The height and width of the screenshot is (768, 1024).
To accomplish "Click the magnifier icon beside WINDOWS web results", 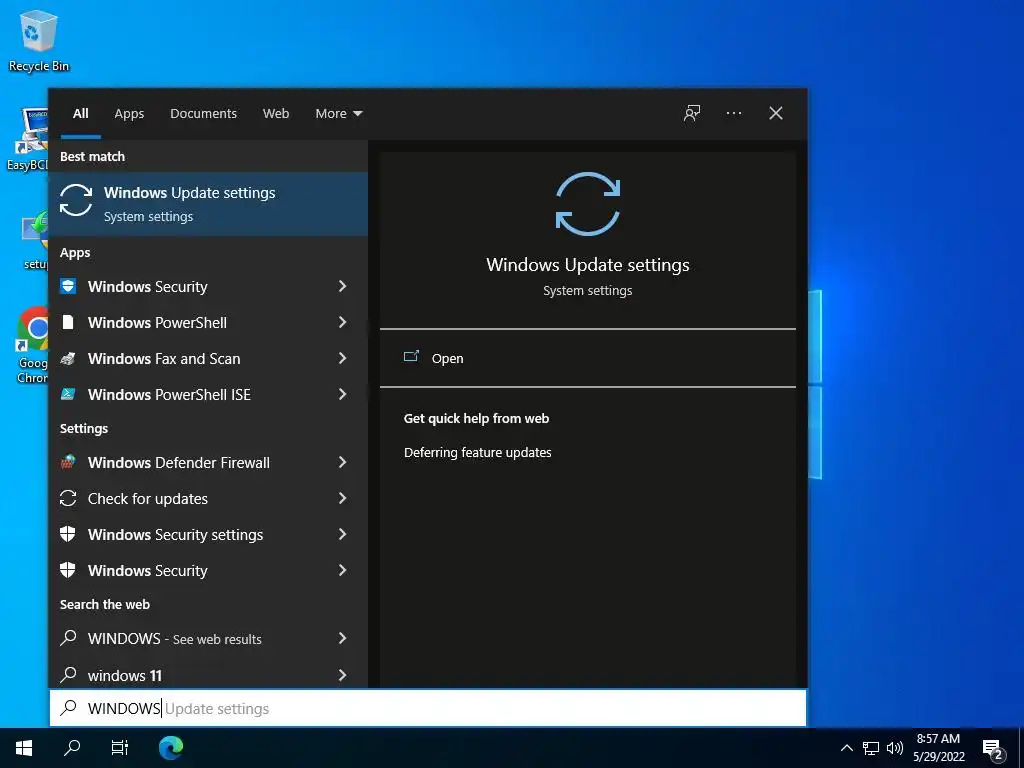I will point(68,638).
